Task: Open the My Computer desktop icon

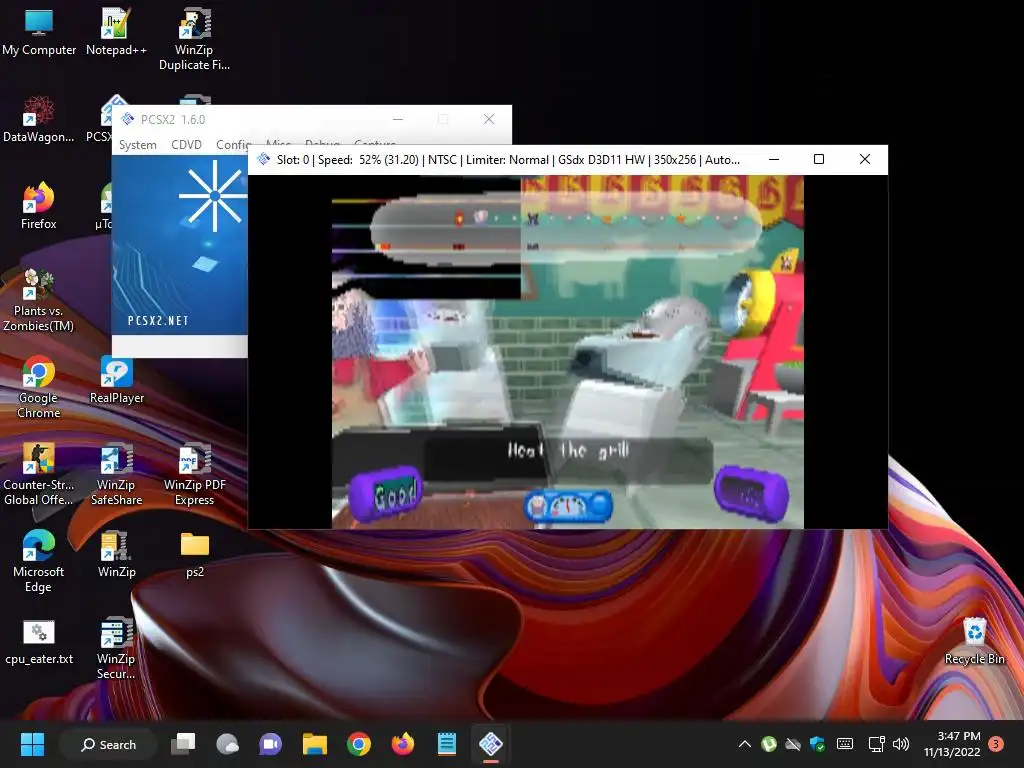Action: pos(39,33)
